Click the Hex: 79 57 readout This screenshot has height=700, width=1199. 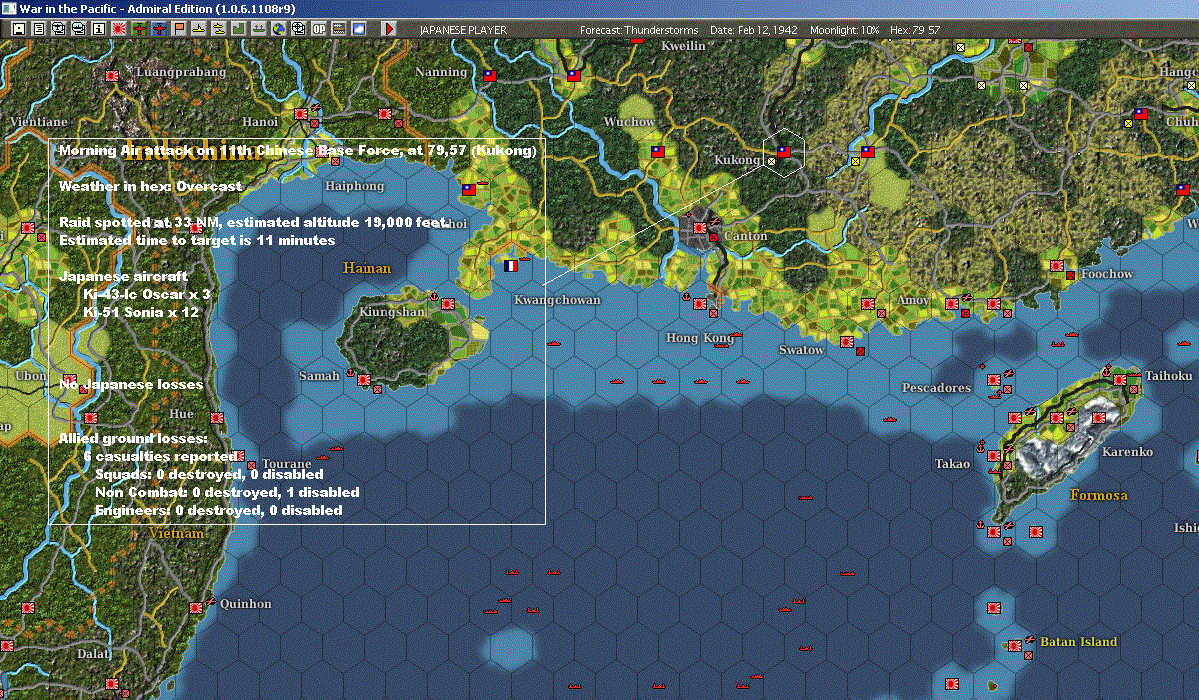click(x=915, y=30)
